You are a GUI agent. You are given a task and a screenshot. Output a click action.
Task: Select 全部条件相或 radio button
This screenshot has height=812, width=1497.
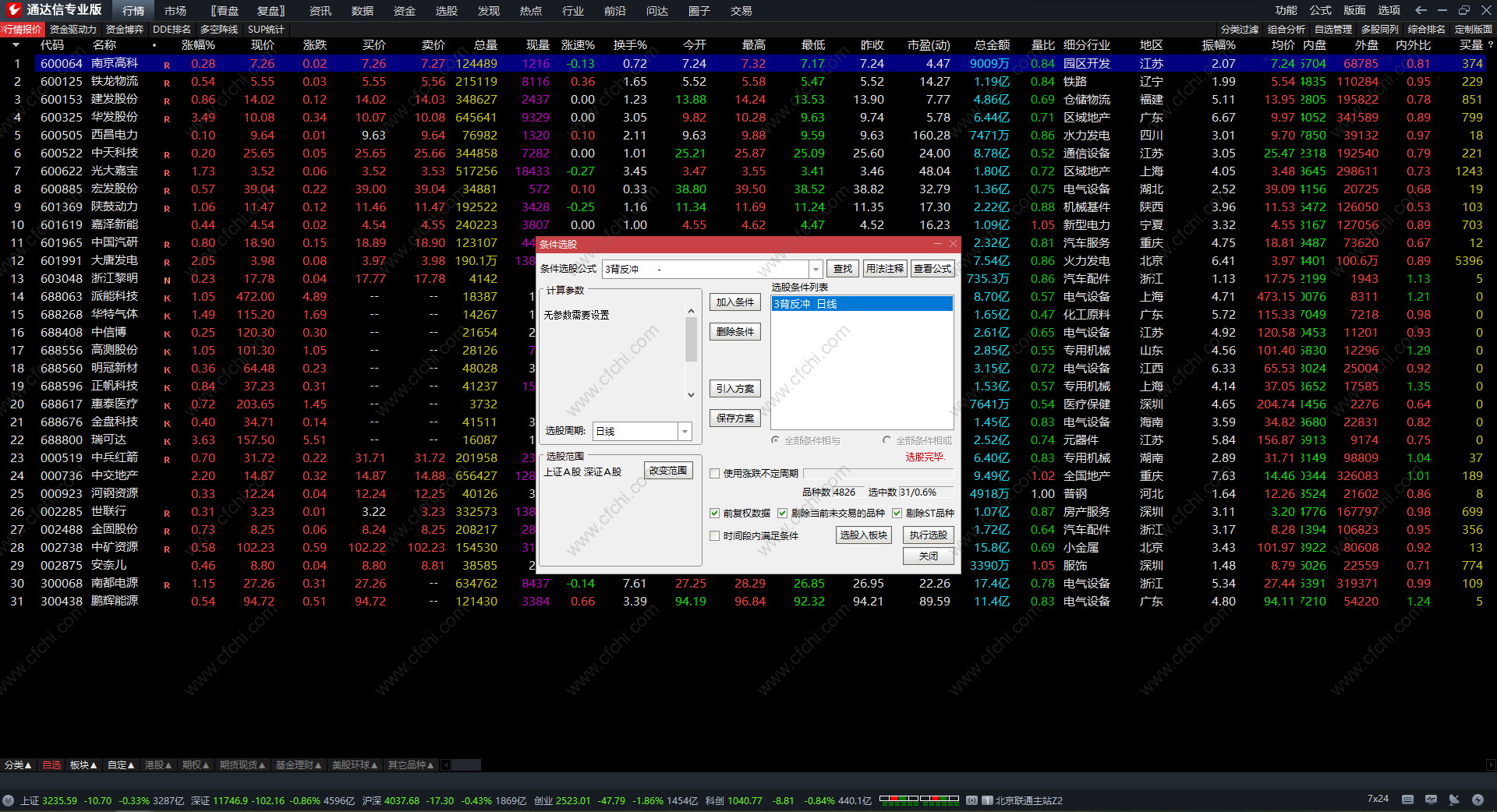click(x=887, y=440)
